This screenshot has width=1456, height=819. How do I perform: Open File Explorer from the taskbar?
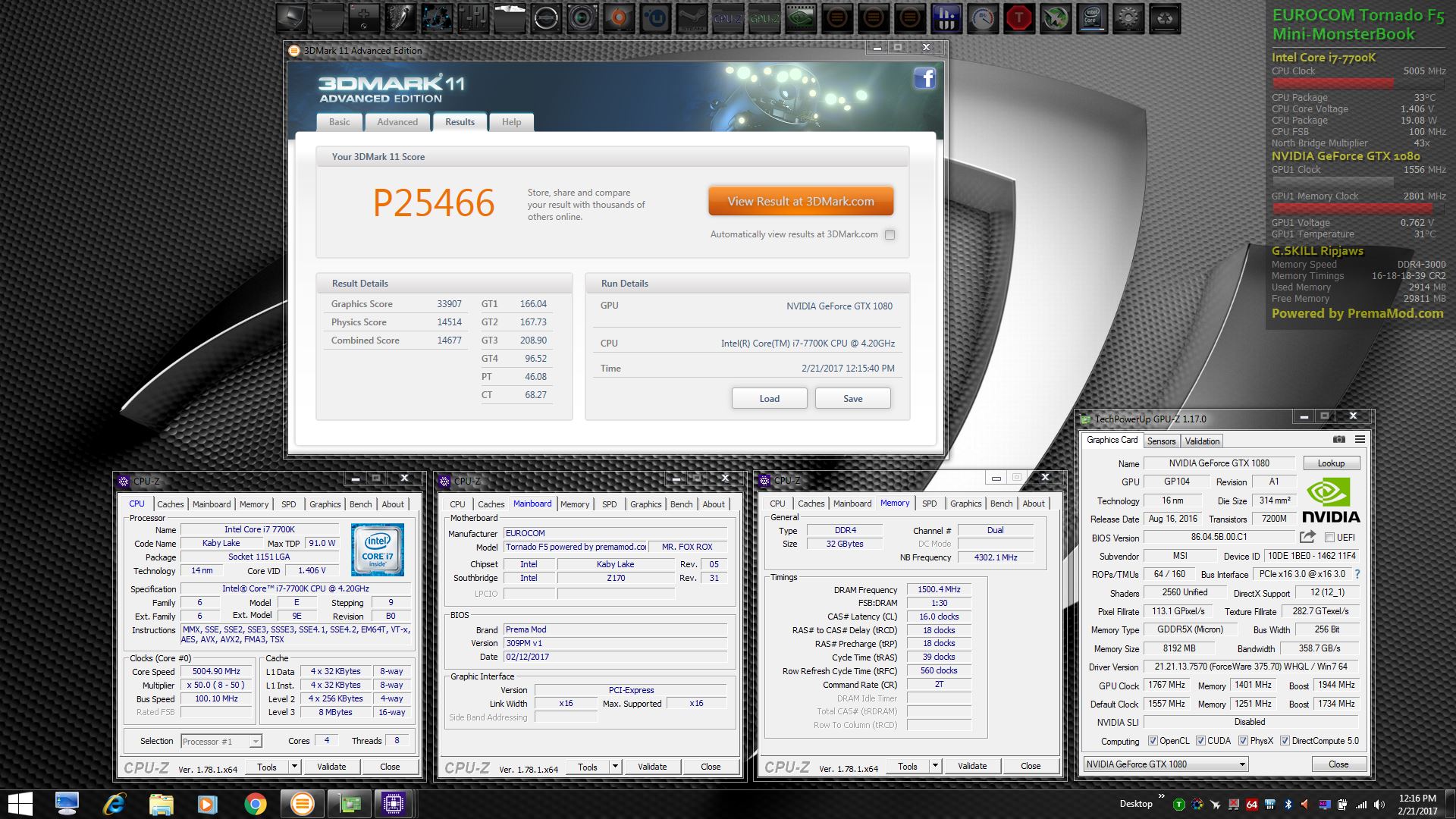[161, 805]
